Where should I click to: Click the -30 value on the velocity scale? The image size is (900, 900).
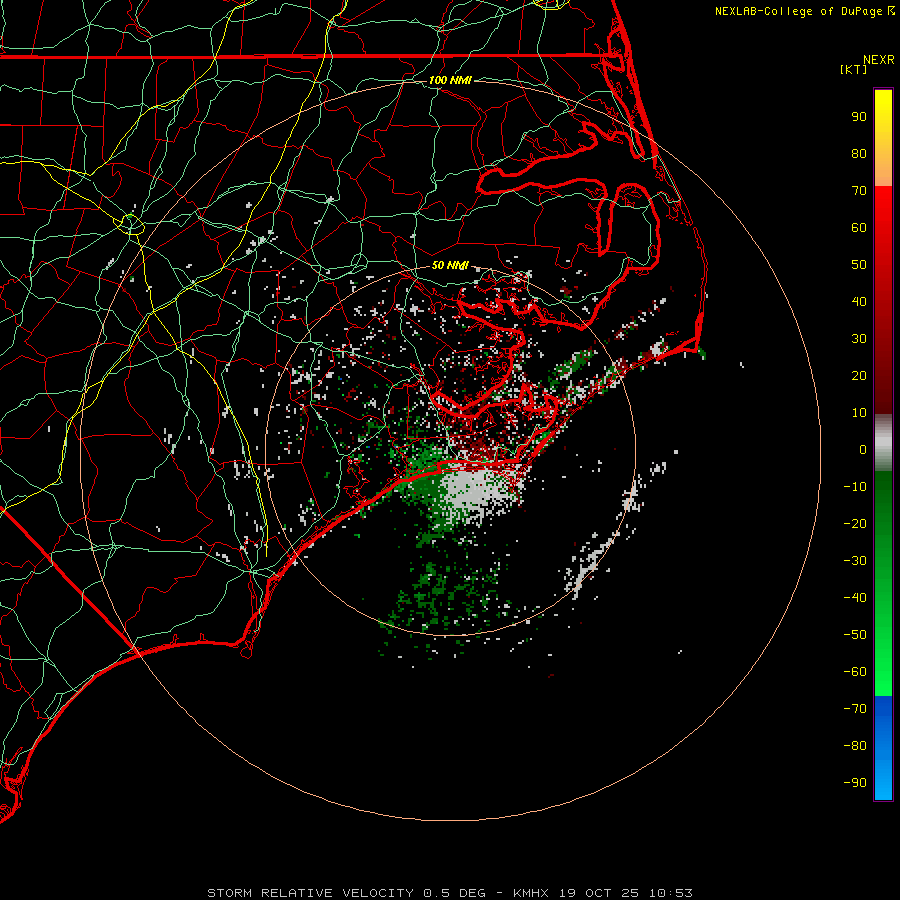[855, 561]
